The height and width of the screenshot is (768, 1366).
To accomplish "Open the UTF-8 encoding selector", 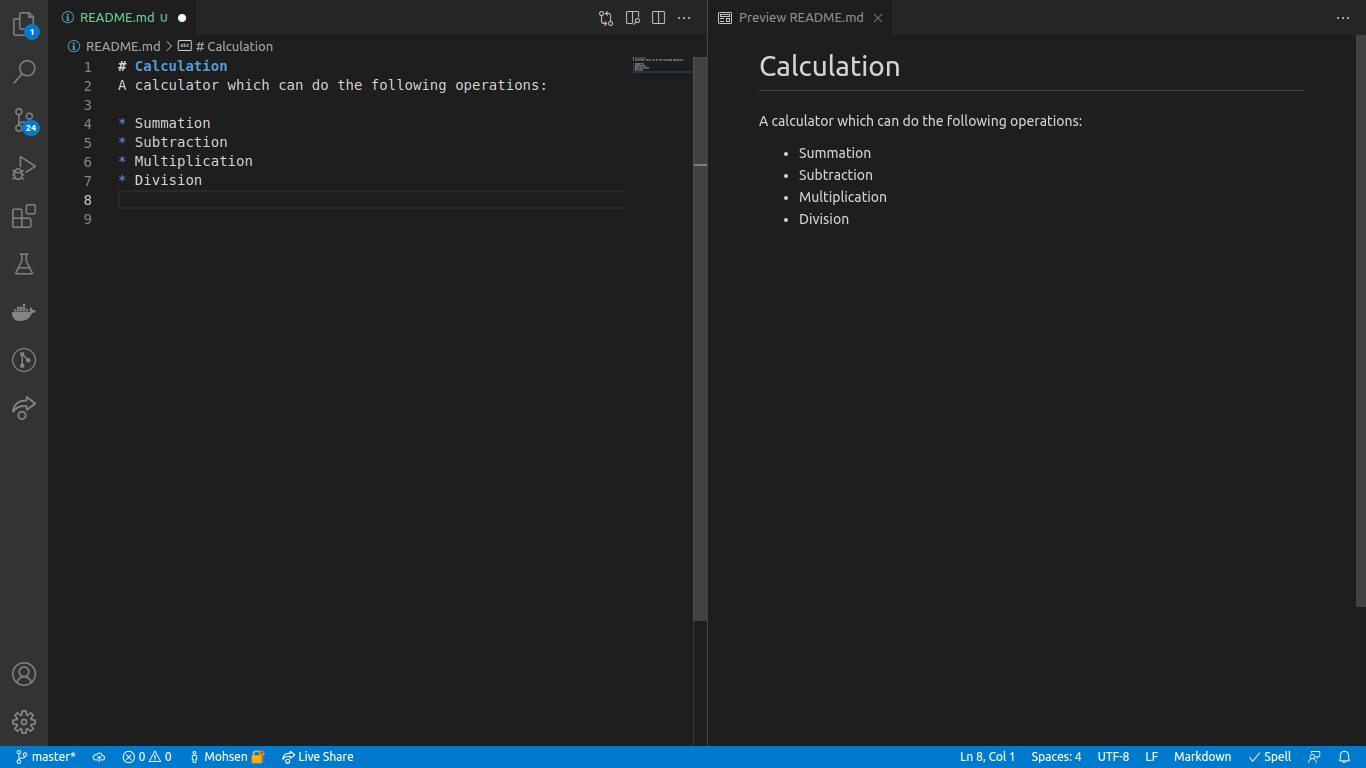I will (x=1113, y=757).
